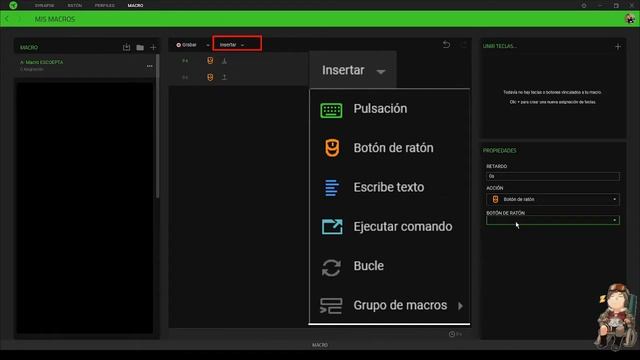Open the ACCIÓN dropdown showing Botón de ratón
This screenshot has height=360, width=640.
pyautogui.click(x=553, y=200)
